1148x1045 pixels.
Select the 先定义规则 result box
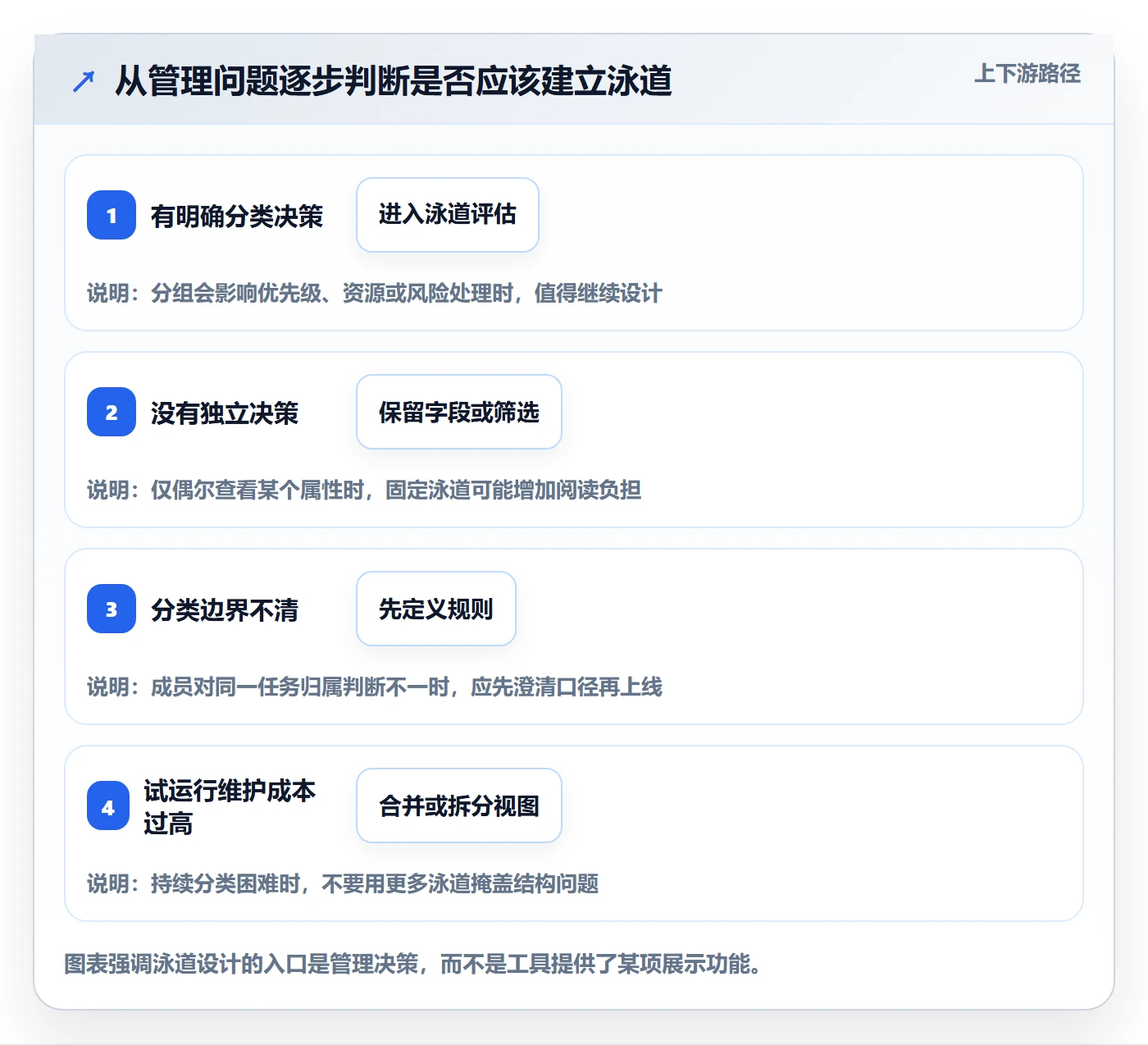436,609
